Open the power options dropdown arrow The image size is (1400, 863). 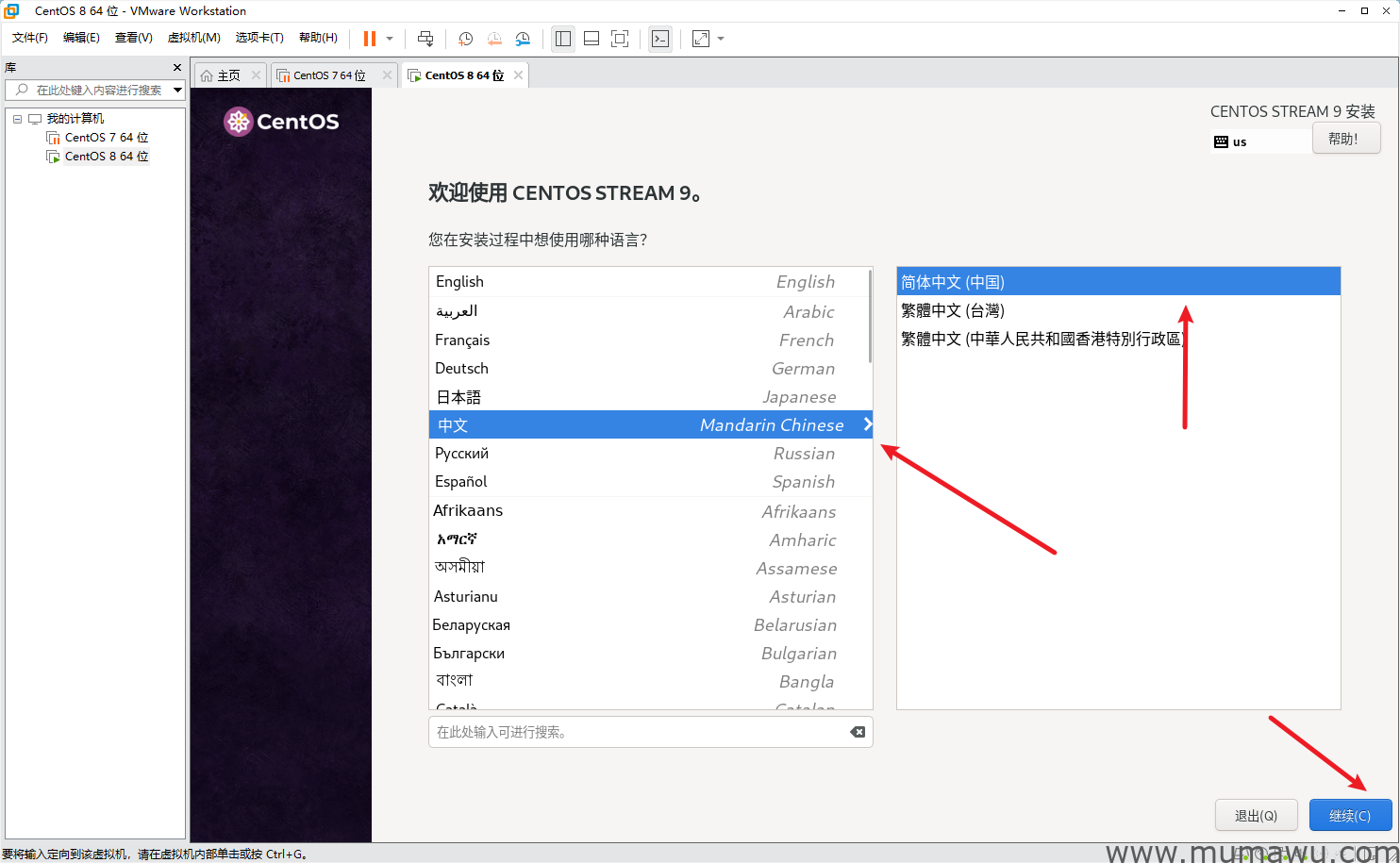pos(390,39)
